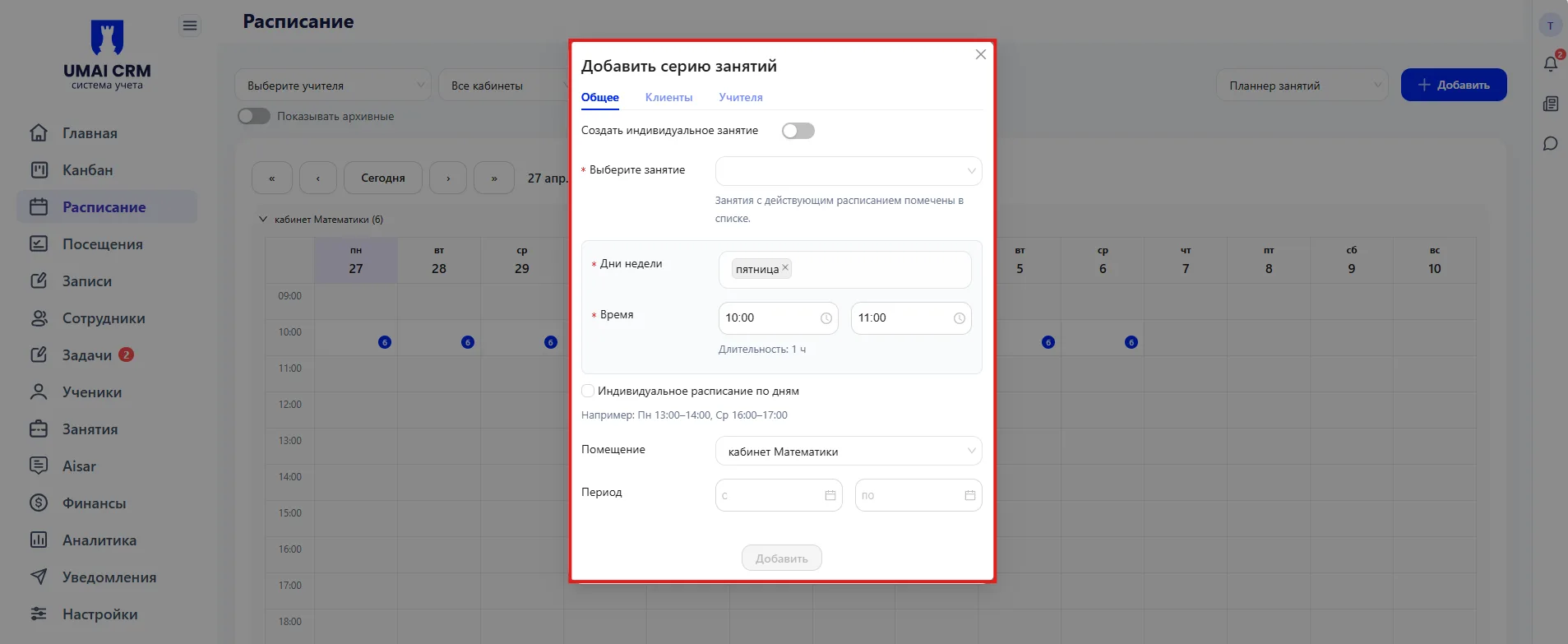Open the chat bubble icon in the right rail
Viewport: 1568px width, 644px height.
[1551, 144]
